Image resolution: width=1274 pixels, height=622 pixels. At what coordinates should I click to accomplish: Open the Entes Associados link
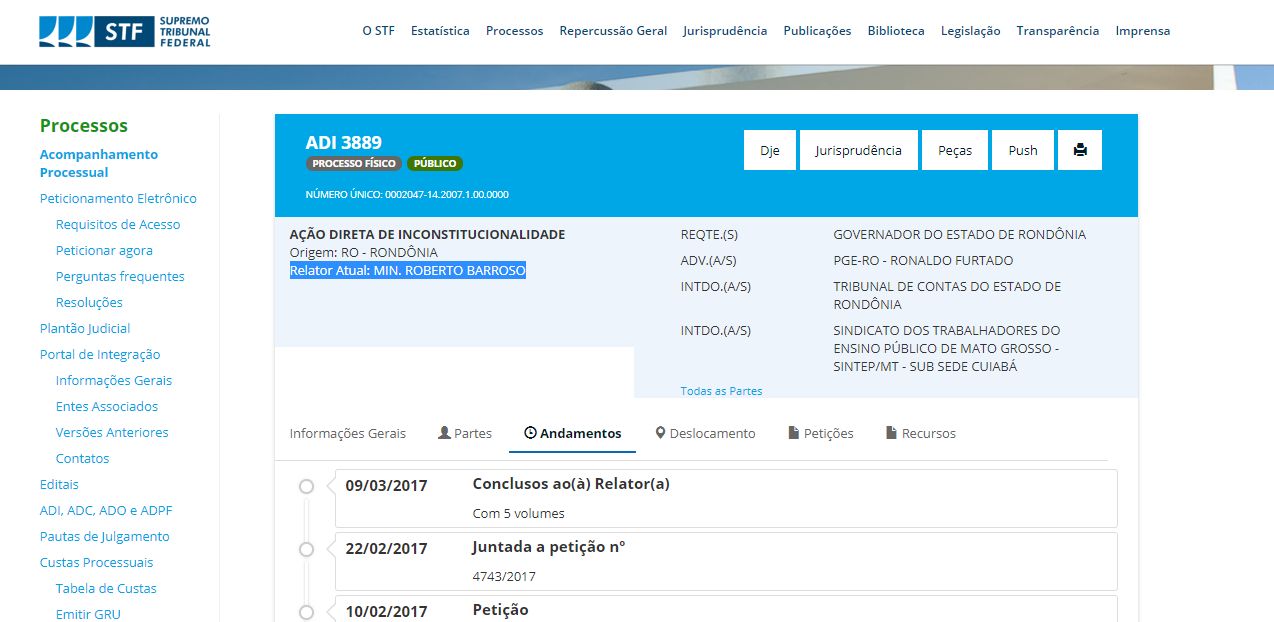coord(107,406)
